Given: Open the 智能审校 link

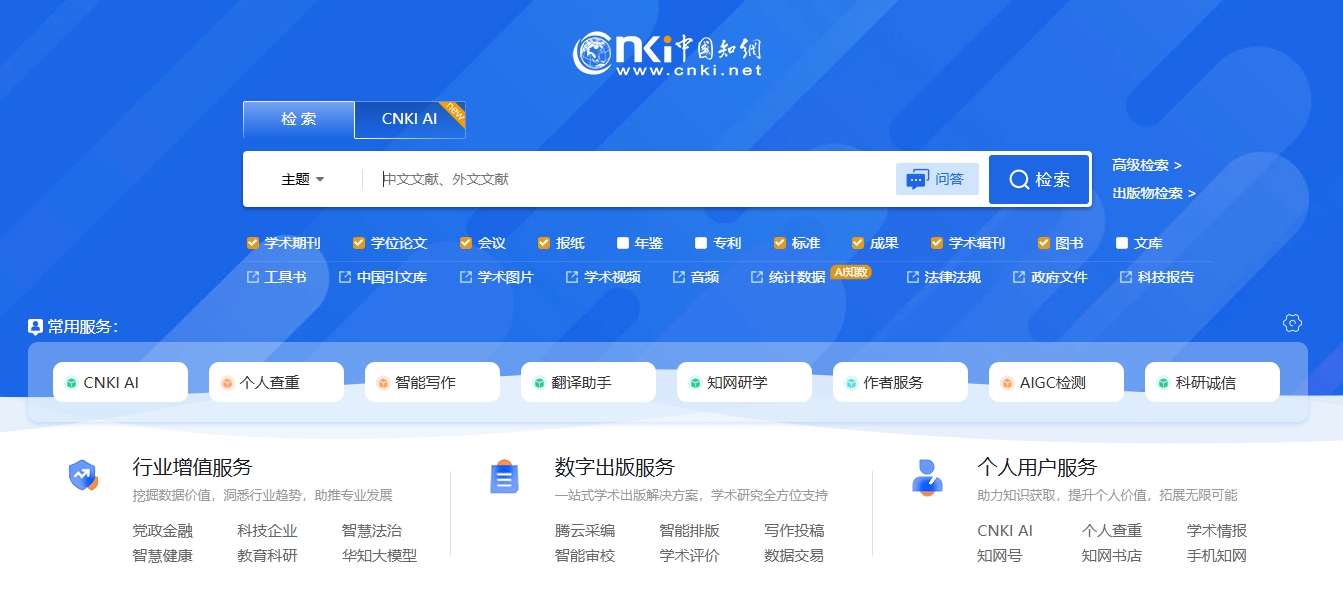Looking at the screenshot, I should coord(585,556).
